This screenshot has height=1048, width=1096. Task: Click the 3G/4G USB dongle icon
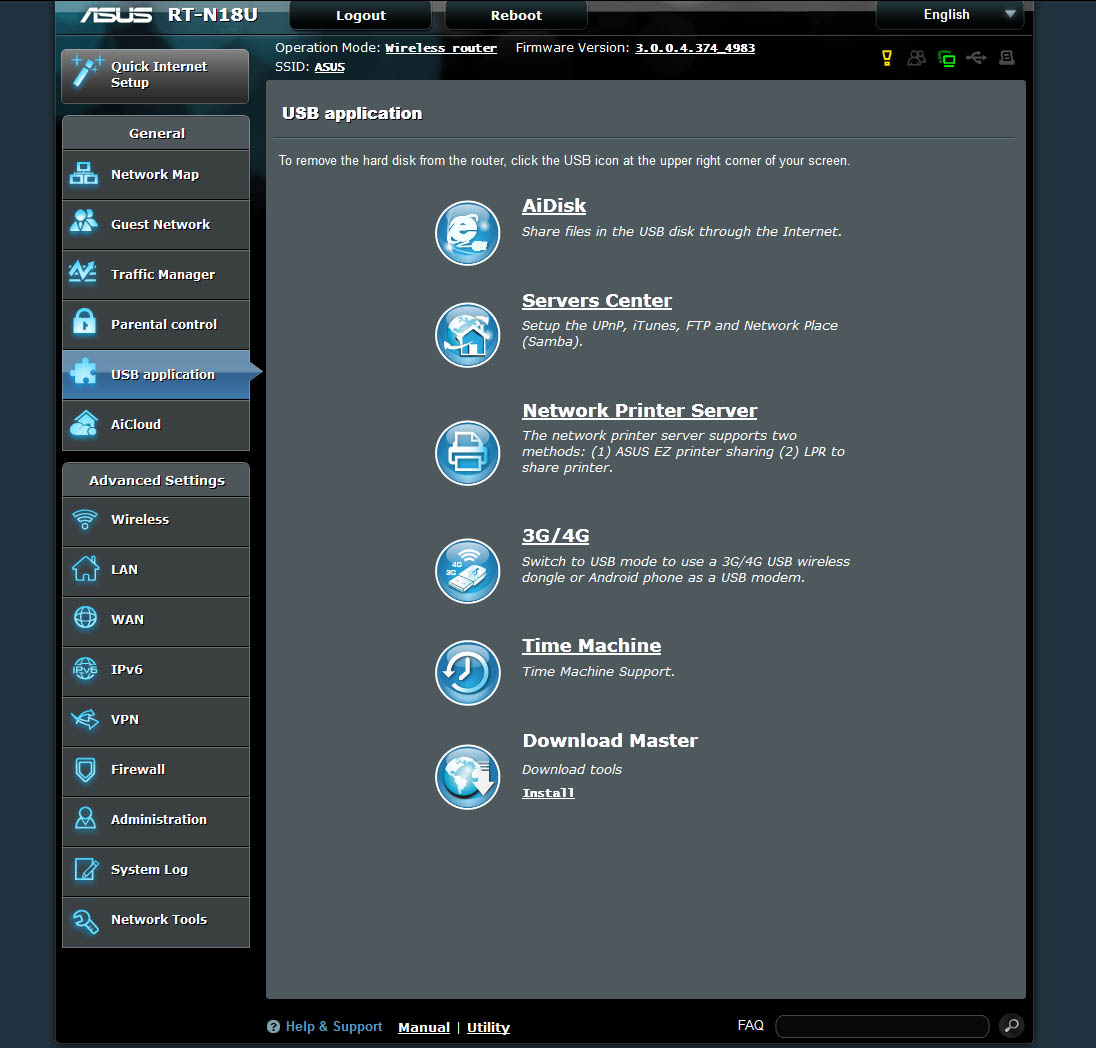(467, 570)
